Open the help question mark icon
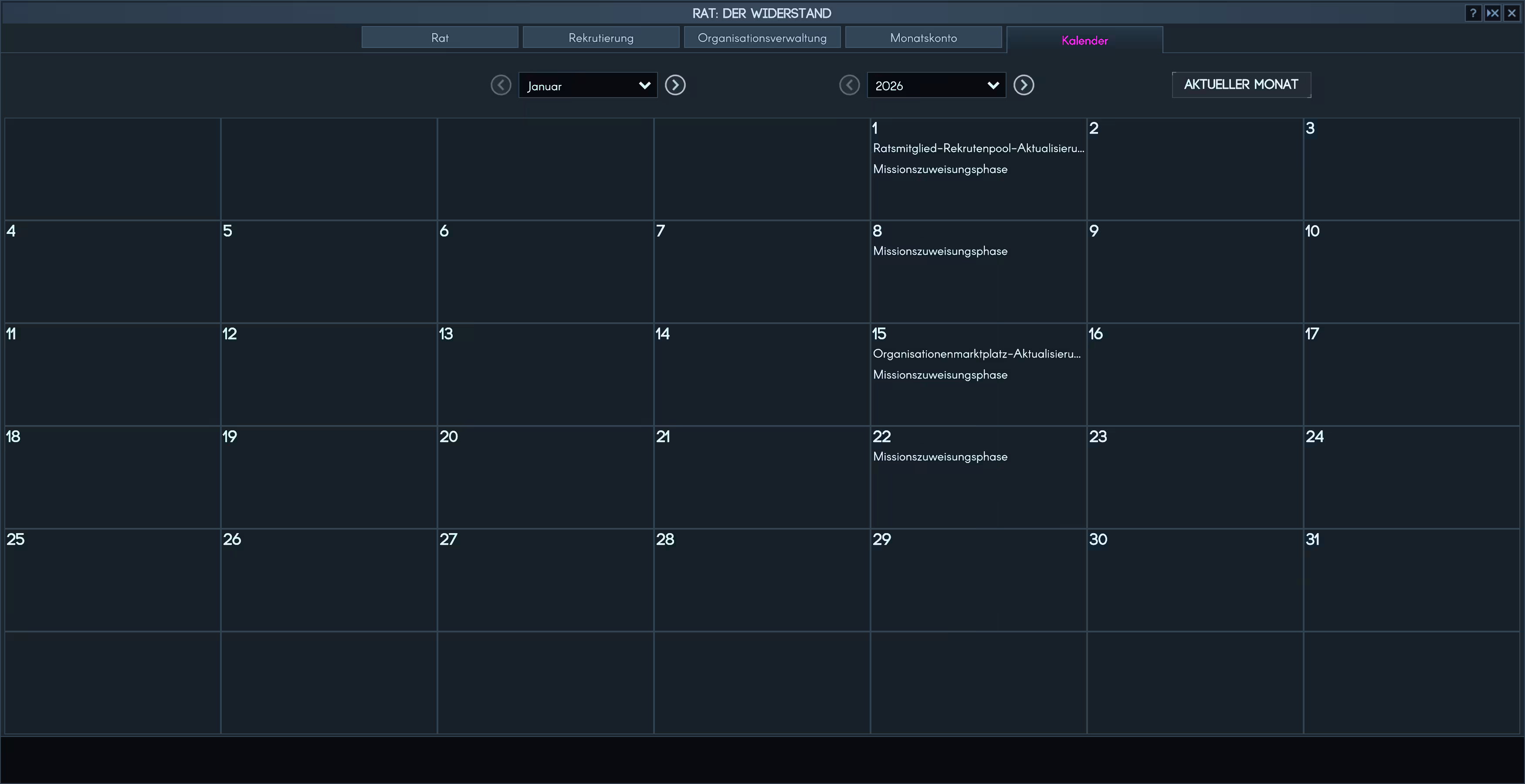 pyautogui.click(x=1473, y=13)
